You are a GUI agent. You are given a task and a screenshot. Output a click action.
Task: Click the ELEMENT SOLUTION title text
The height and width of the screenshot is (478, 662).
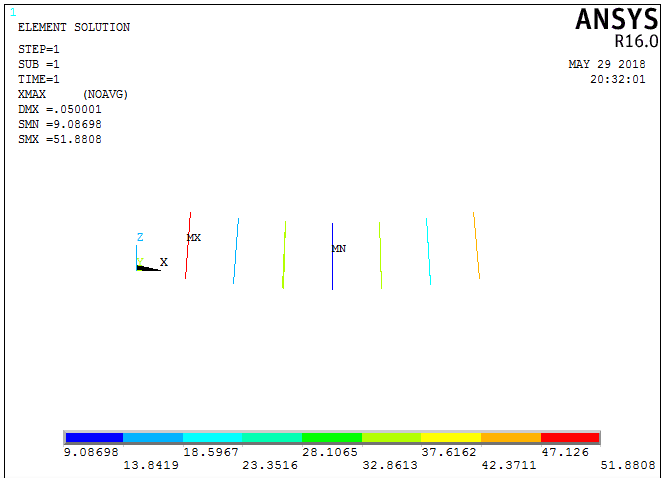click(74, 27)
